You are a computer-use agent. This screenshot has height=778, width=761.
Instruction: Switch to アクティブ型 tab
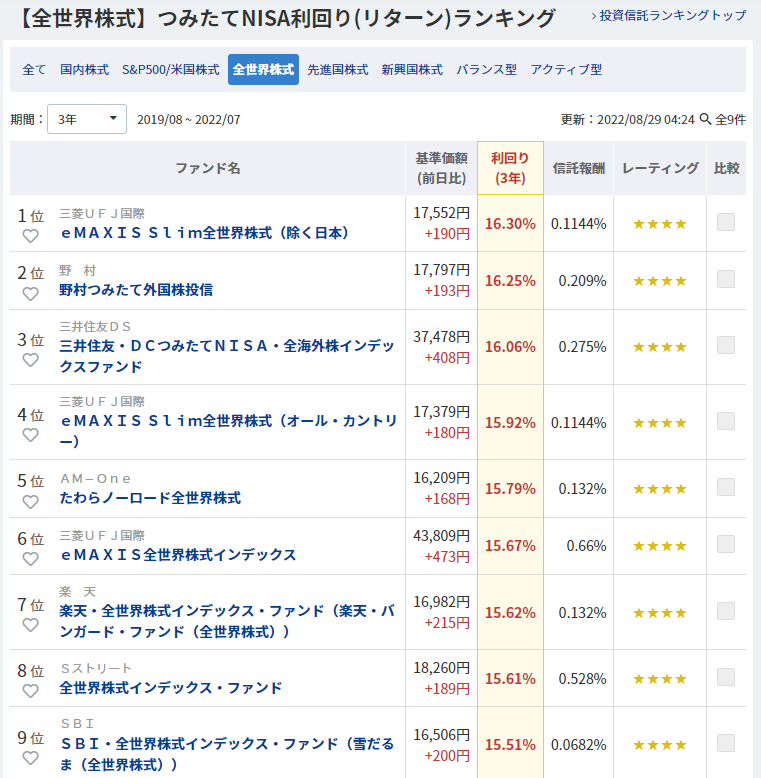(x=567, y=69)
